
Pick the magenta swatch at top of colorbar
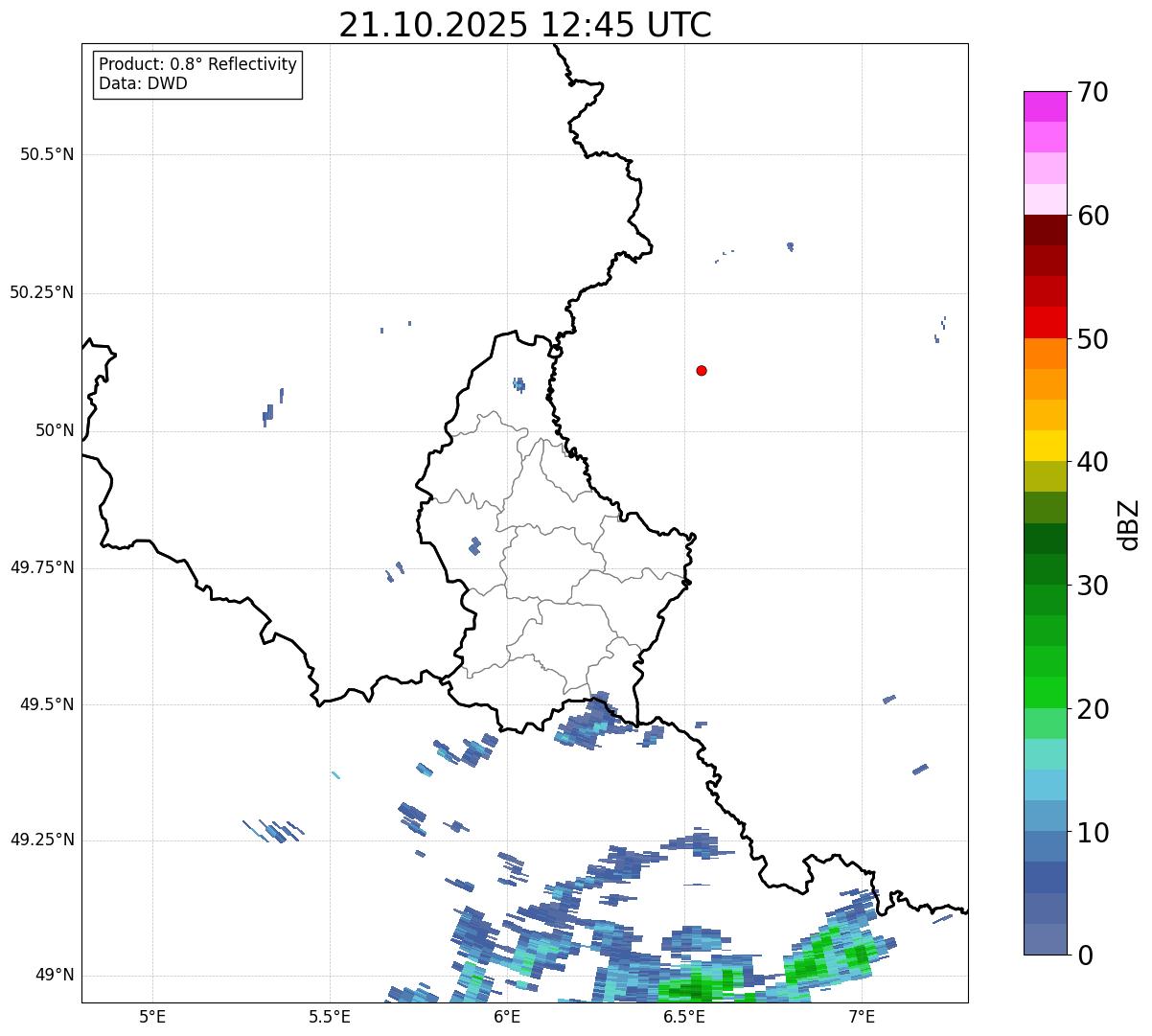coord(1045,106)
